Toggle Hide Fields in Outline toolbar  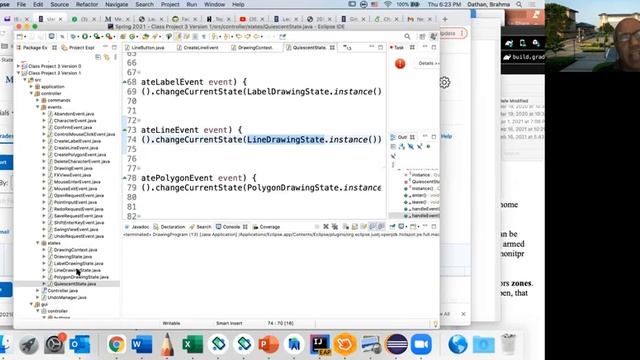[x=411, y=147]
